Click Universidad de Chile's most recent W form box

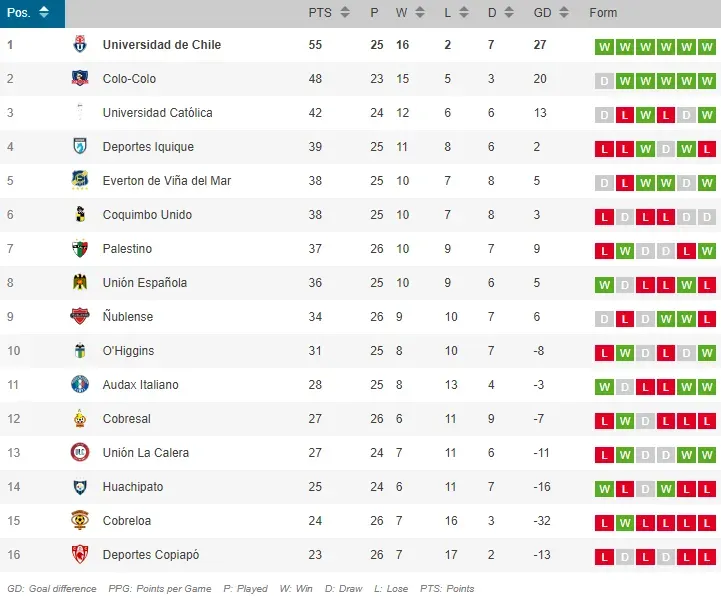(707, 47)
